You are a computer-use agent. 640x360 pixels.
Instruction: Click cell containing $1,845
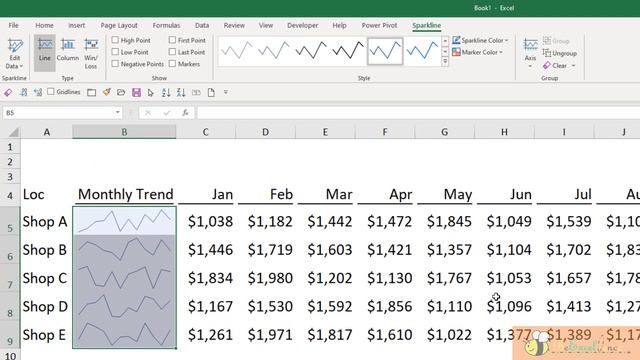tap(444, 221)
